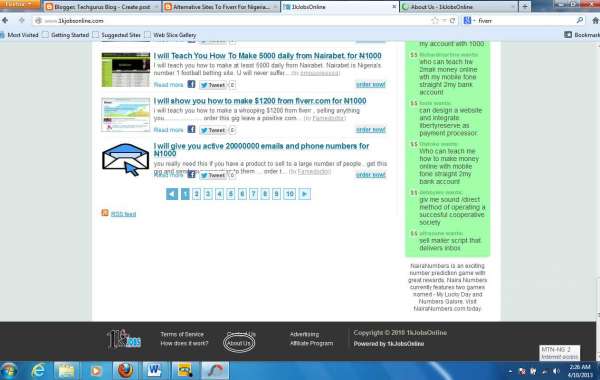Click order now for Nairabet gig
Viewport: 600px width, 380px height.
pyautogui.click(x=370, y=84)
